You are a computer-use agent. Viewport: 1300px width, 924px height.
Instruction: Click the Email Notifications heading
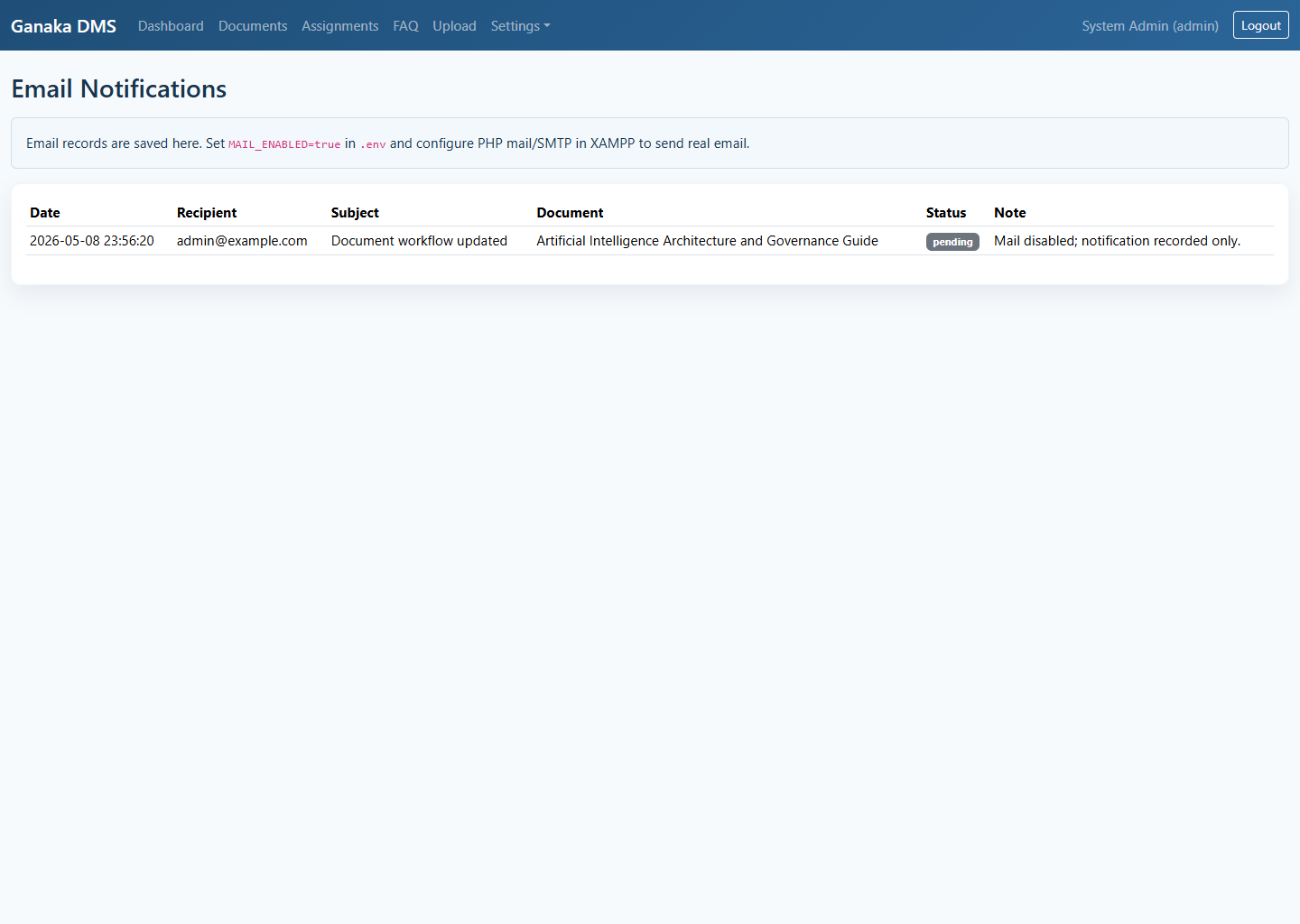pos(119,88)
